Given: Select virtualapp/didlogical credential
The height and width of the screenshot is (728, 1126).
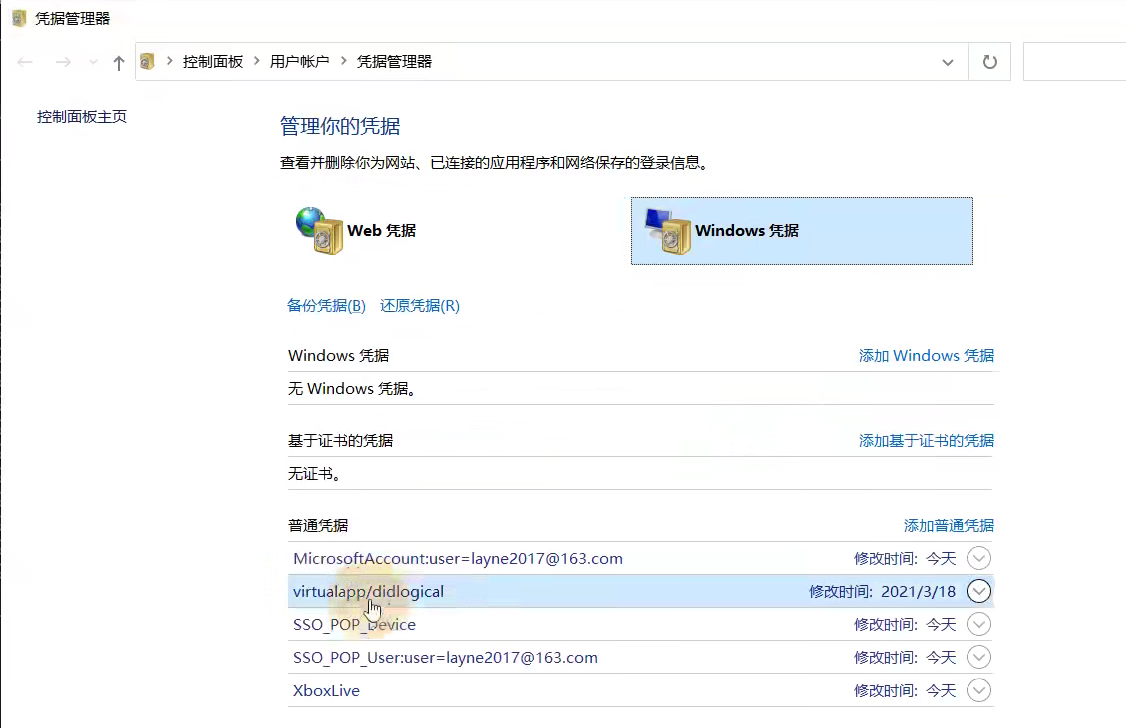Looking at the screenshot, I should click(641, 592).
